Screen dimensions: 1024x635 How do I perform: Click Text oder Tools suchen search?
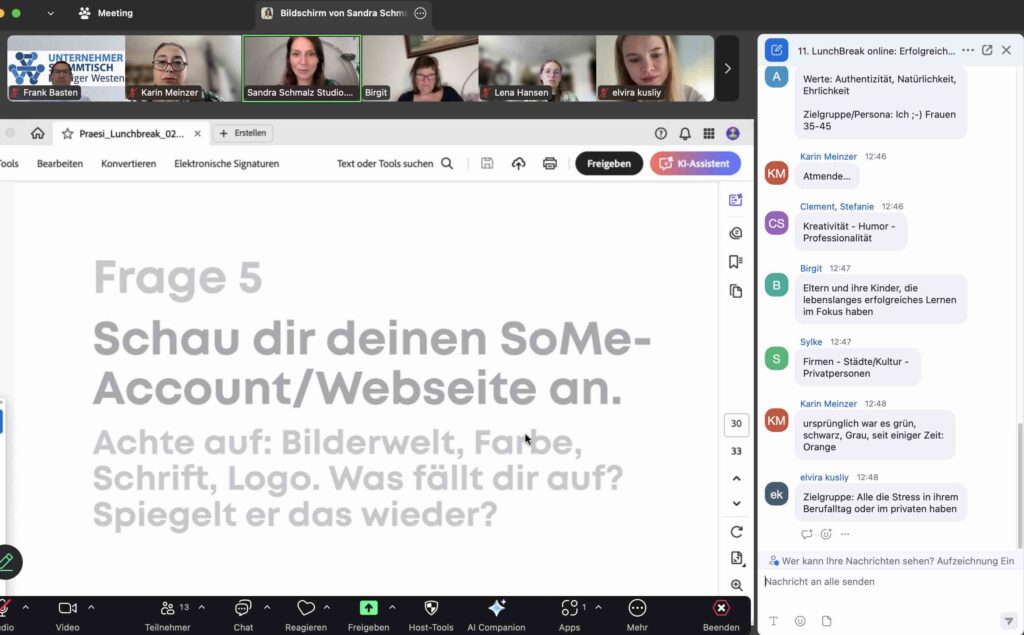coord(394,163)
